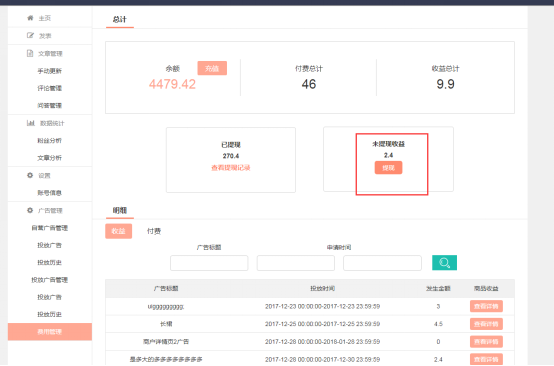The image size is (554, 366).
Task: Click the 发生金额 column header
Action: pos(438,289)
